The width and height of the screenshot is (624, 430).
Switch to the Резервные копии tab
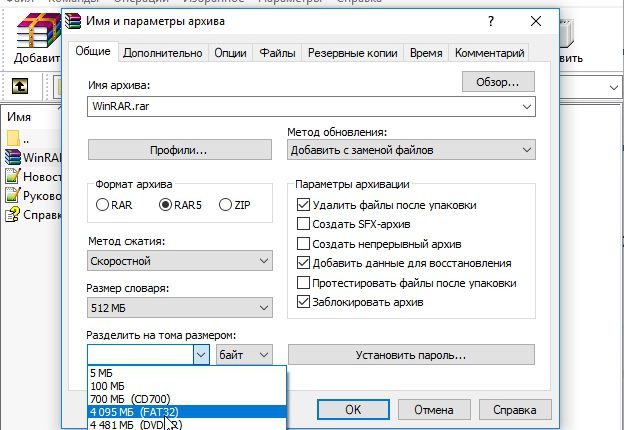(353, 53)
